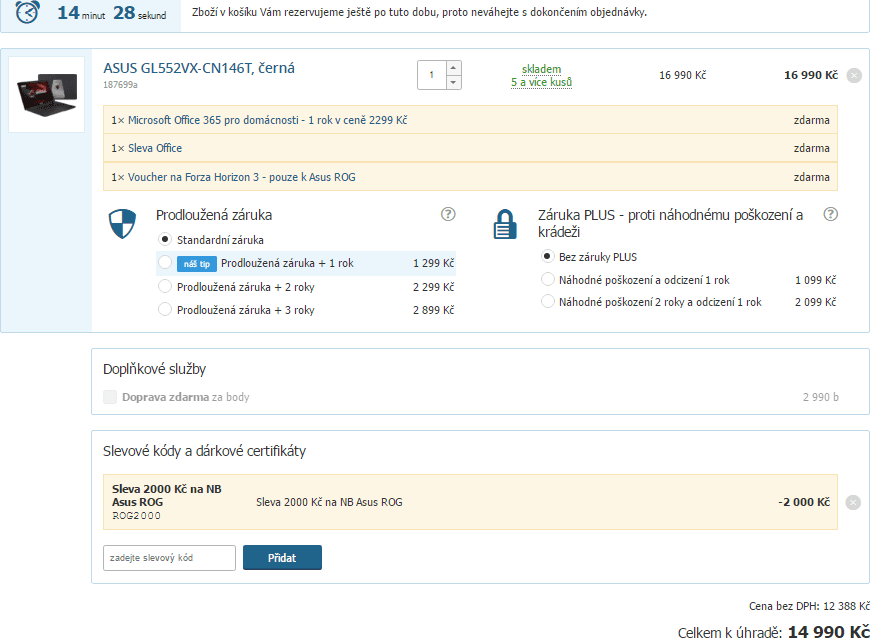Image resolution: width=877 pixels, height=642 pixels.
Task: Click 'Slevové kódy a dárkové certifikáty' heading
Action: 205,451
